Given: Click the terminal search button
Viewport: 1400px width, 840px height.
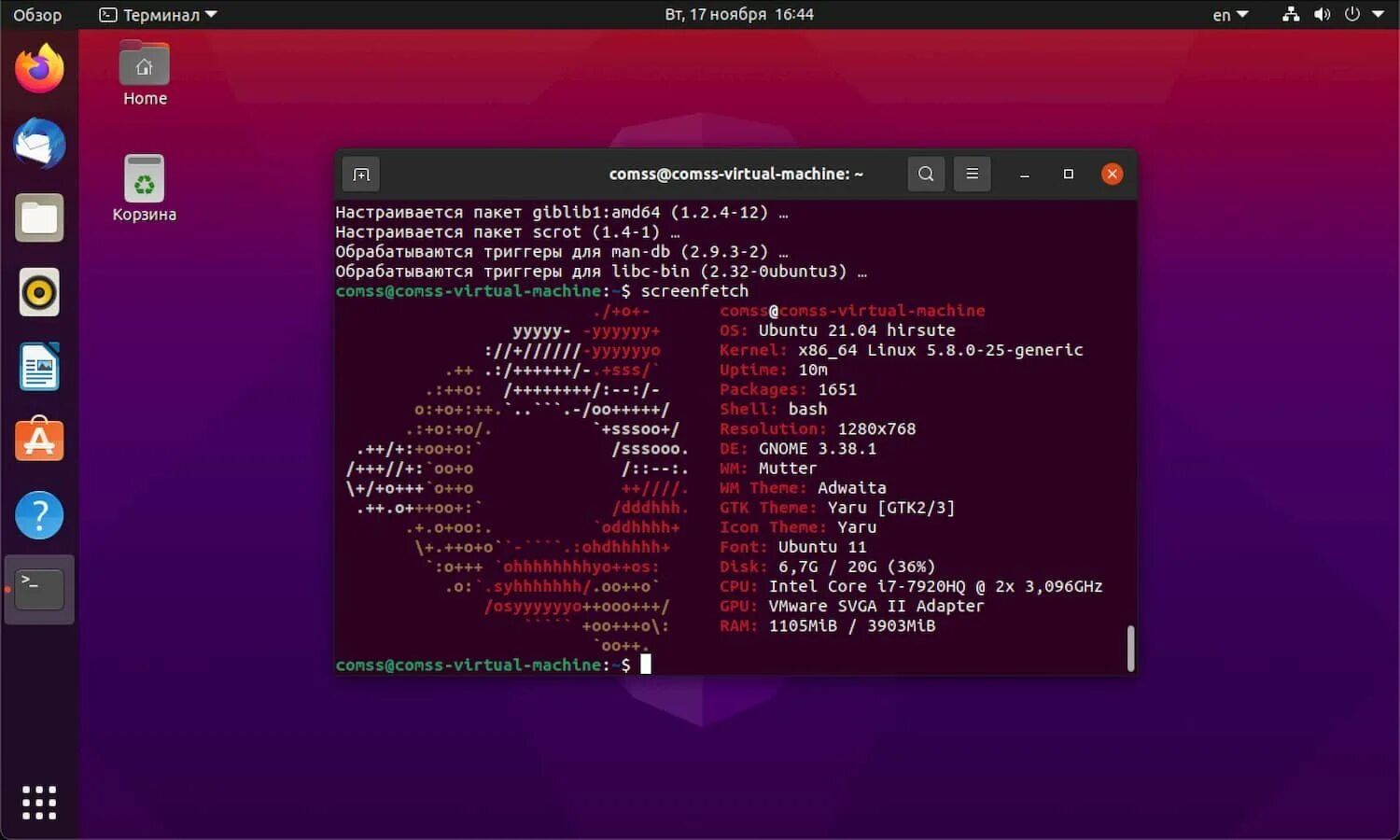Looking at the screenshot, I should pos(926,174).
